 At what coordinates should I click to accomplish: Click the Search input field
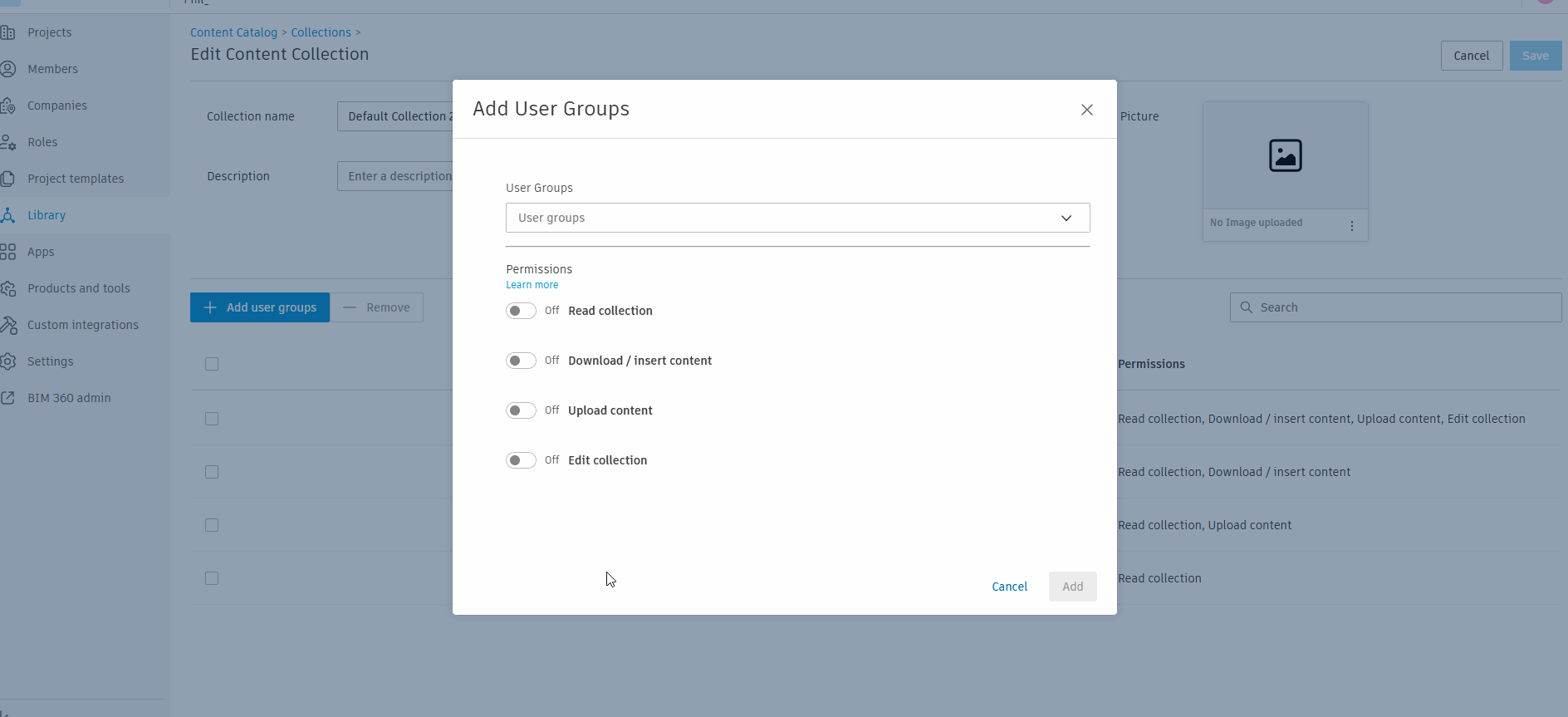pyautogui.click(x=1404, y=307)
